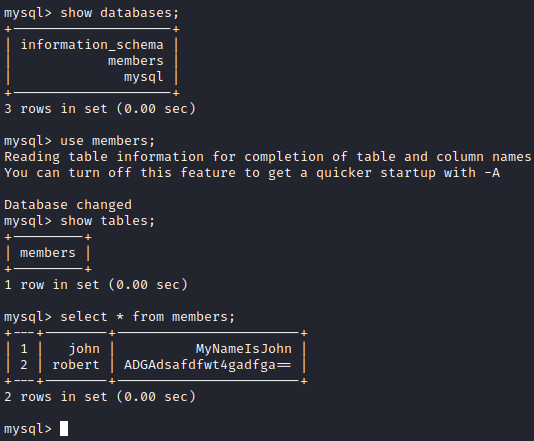
Task: Click the username 'robert' cell
Action: point(76,365)
